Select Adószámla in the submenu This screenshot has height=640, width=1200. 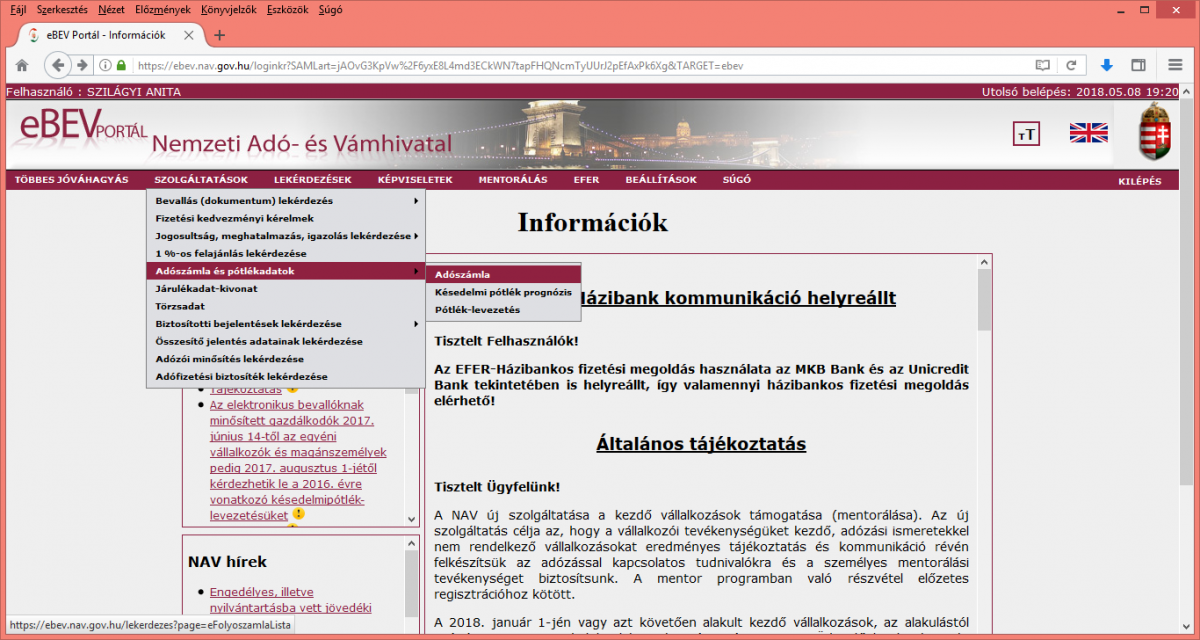[503, 274]
